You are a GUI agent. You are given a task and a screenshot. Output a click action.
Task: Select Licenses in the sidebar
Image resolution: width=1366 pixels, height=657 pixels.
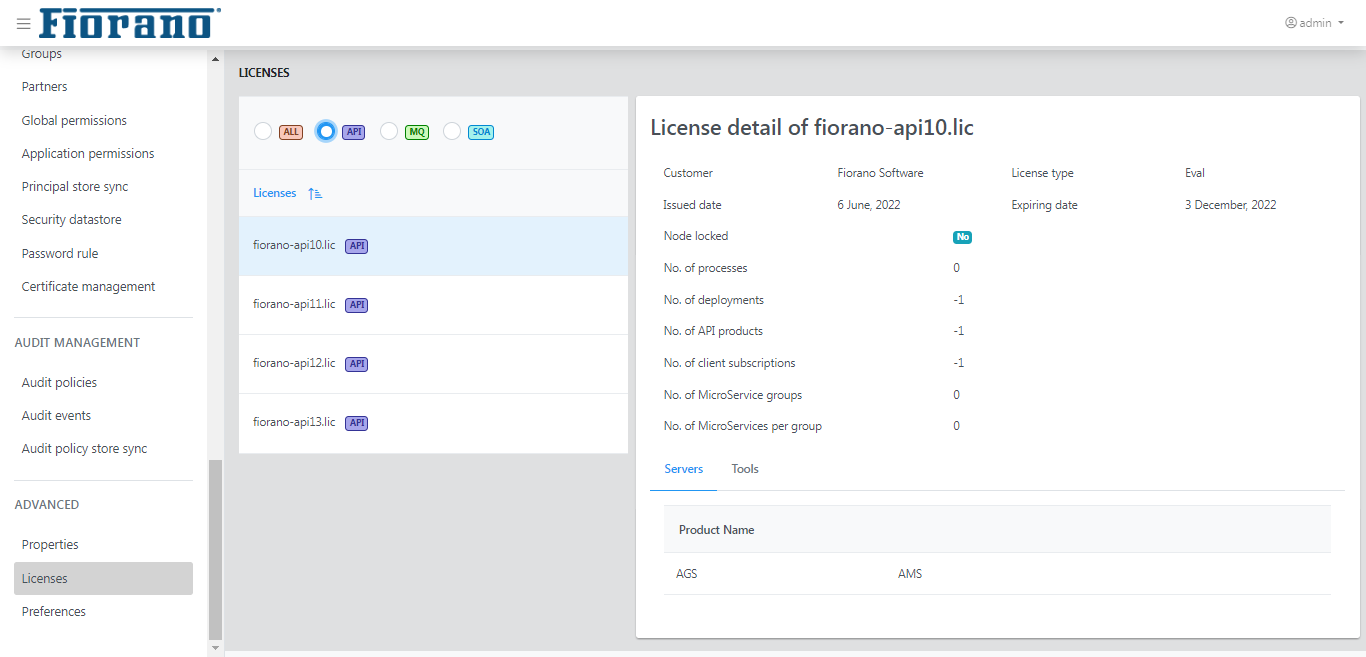(x=103, y=579)
